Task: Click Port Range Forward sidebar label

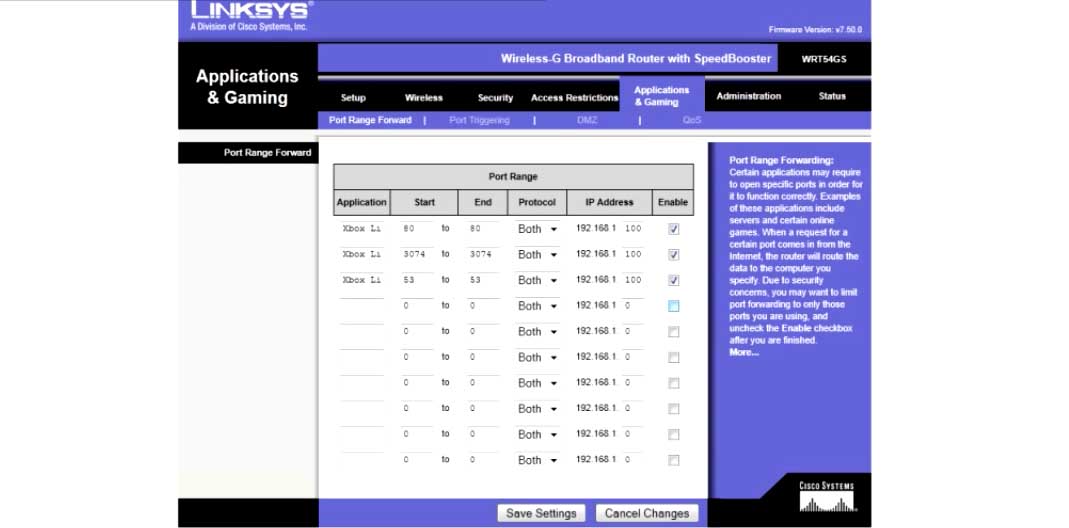Action: (x=267, y=153)
